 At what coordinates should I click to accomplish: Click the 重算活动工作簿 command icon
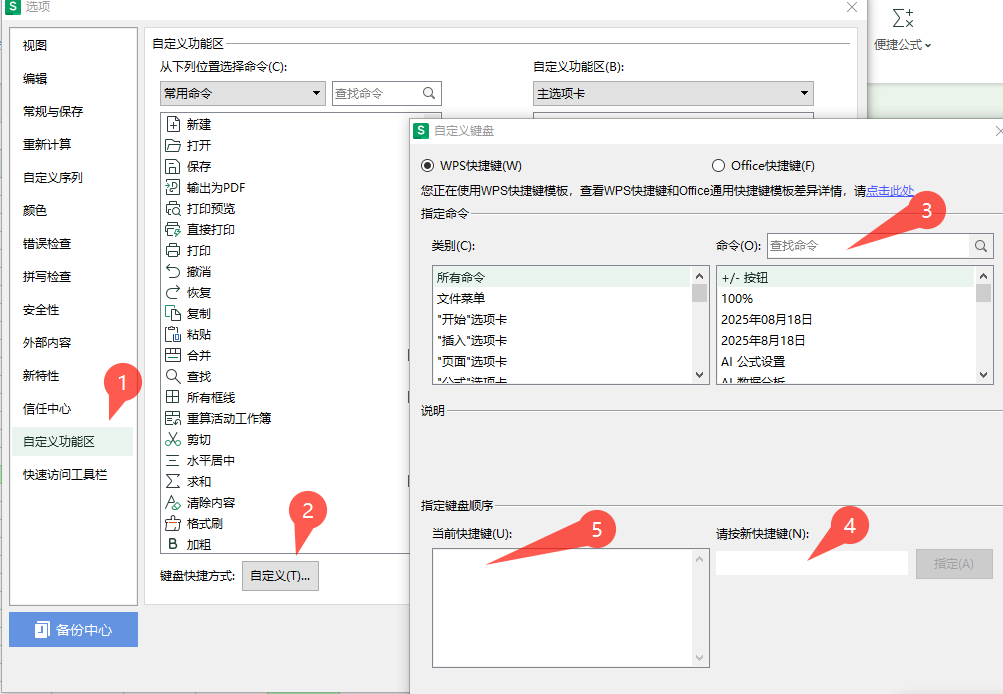point(173,418)
